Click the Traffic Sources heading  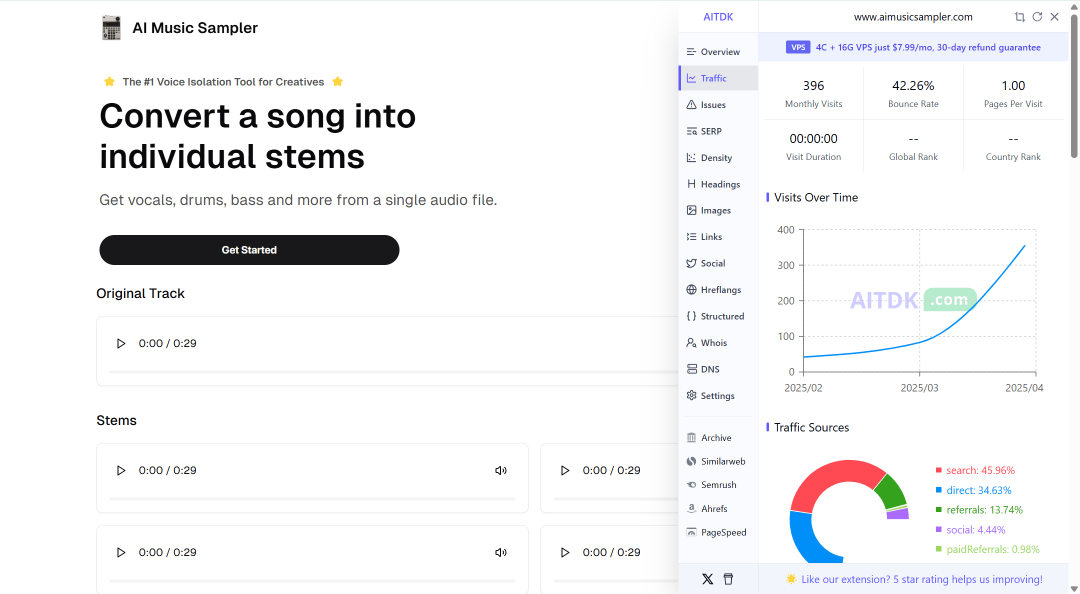811,427
